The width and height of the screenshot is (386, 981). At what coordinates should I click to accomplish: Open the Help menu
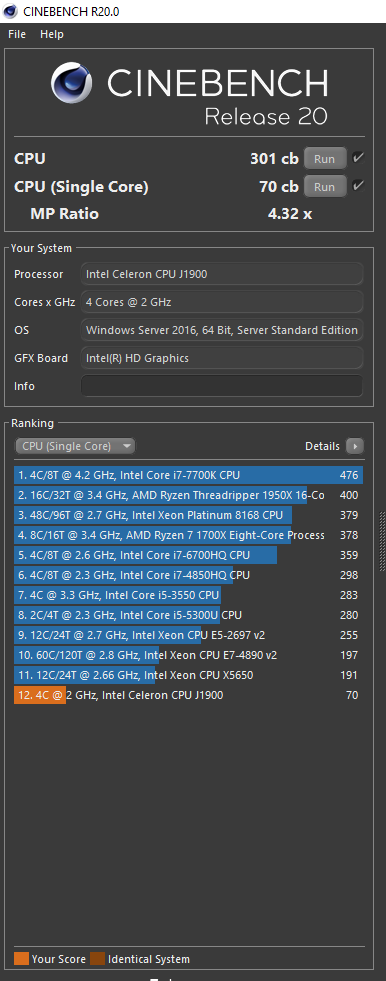click(52, 34)
